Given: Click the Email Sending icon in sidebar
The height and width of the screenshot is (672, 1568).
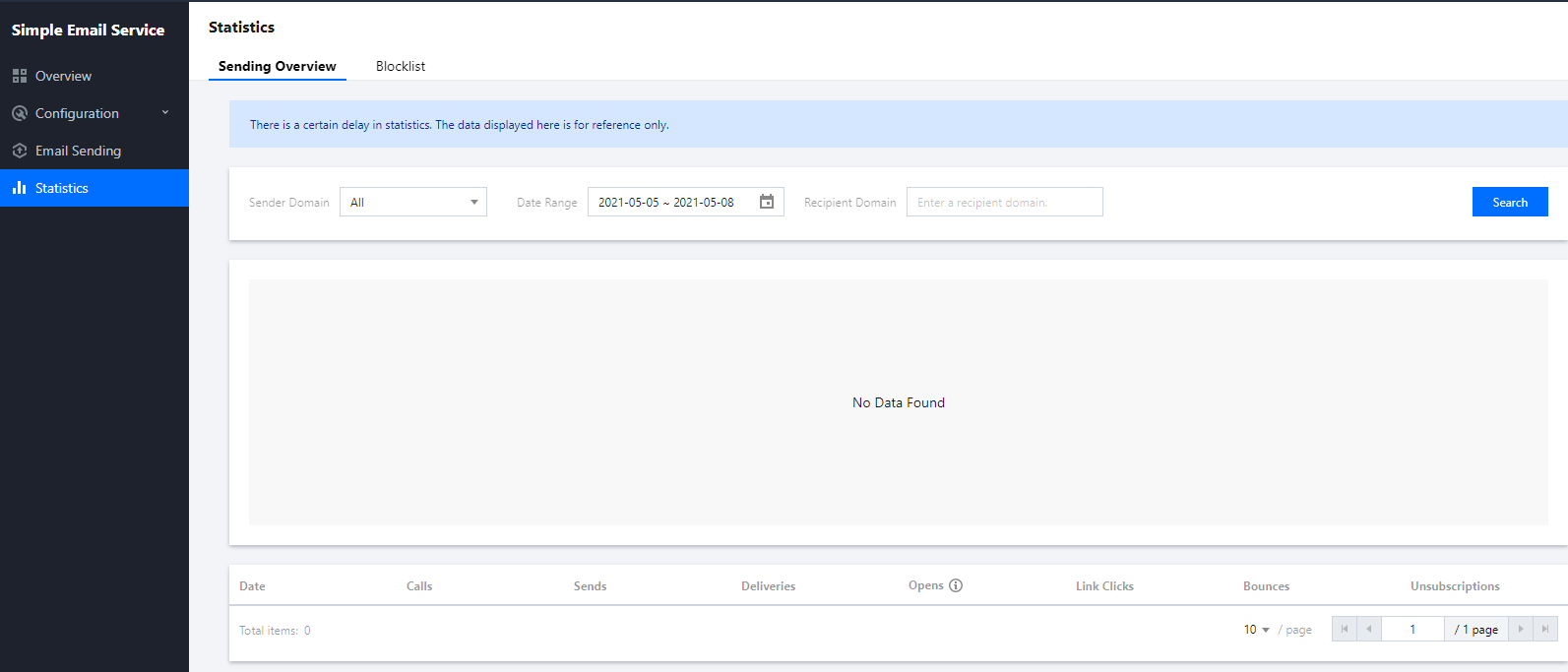Looking at the screenshot, I should click(x=19, y=151).
